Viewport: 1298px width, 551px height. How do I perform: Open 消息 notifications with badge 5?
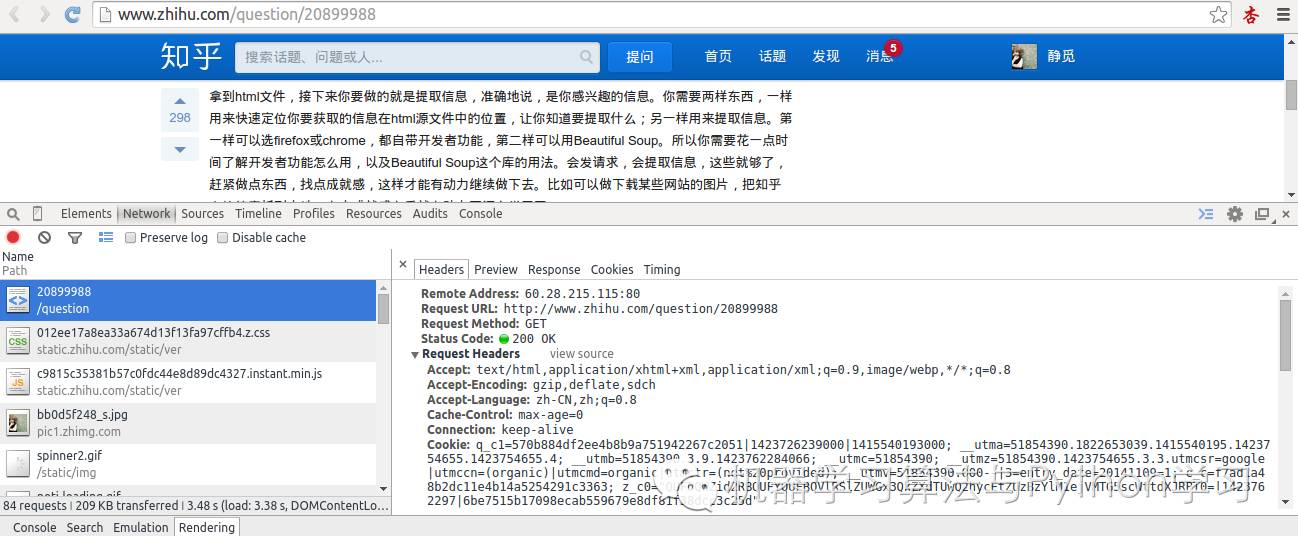click(x=882, y=55)
